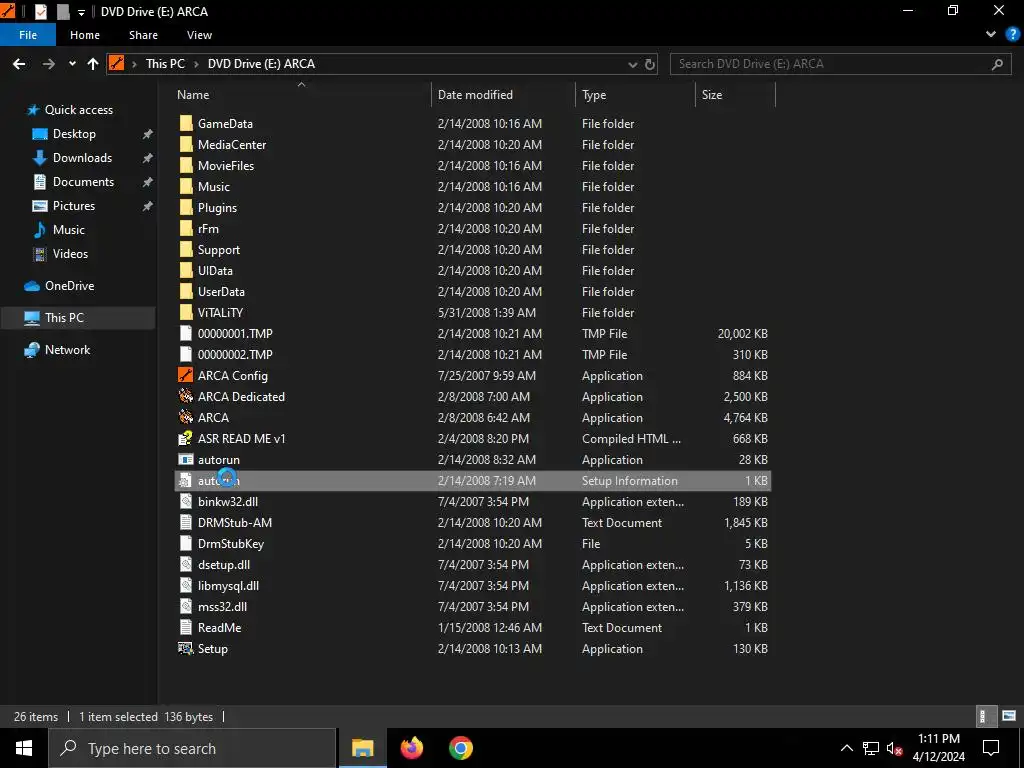Open Explorer help question mark
Screen dimensions: 1024x768
point(1012,35)
